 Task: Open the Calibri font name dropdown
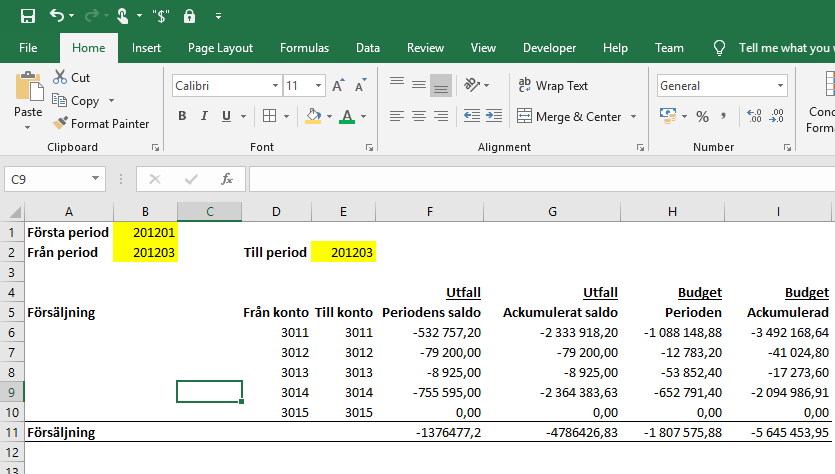pos(275,86)
